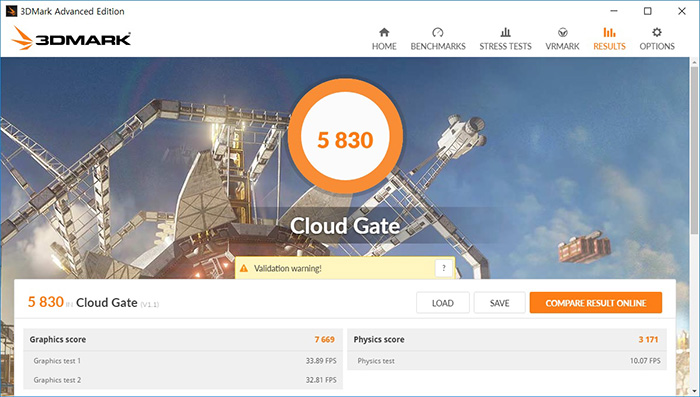Click the Validation warning! banner
This screenshot has height=397, width=700.
click(x=345, y=268)
